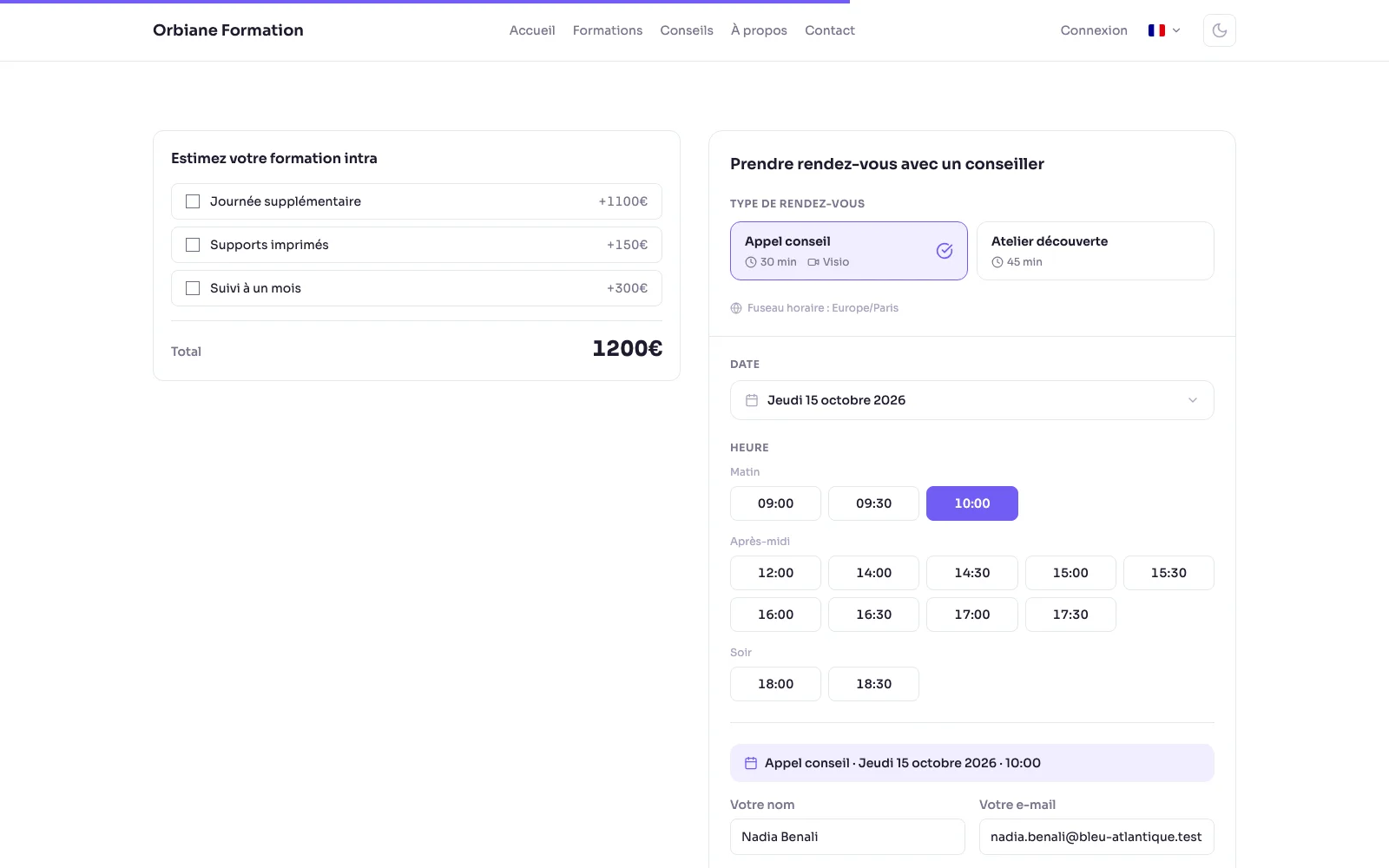
Task: Click the video icon next to Visio
Action: click(813, 262)
